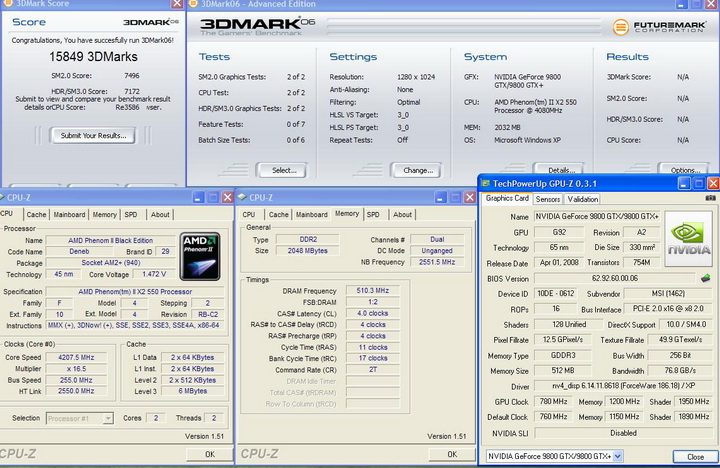
Task: Click the HT Link value 2550.0 MHz
Action: point(76,391)
